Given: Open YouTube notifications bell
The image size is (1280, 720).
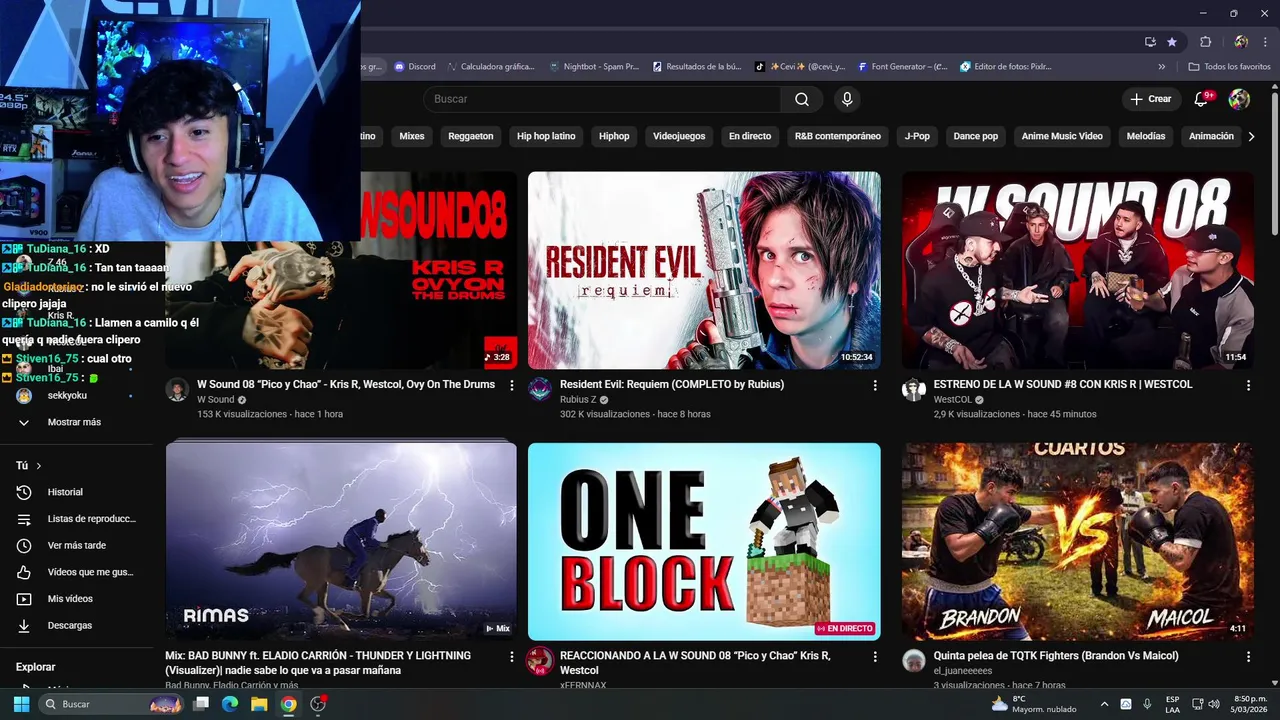Looking at the screenshot, I should pyautogui.click(x=1202, y=99).
